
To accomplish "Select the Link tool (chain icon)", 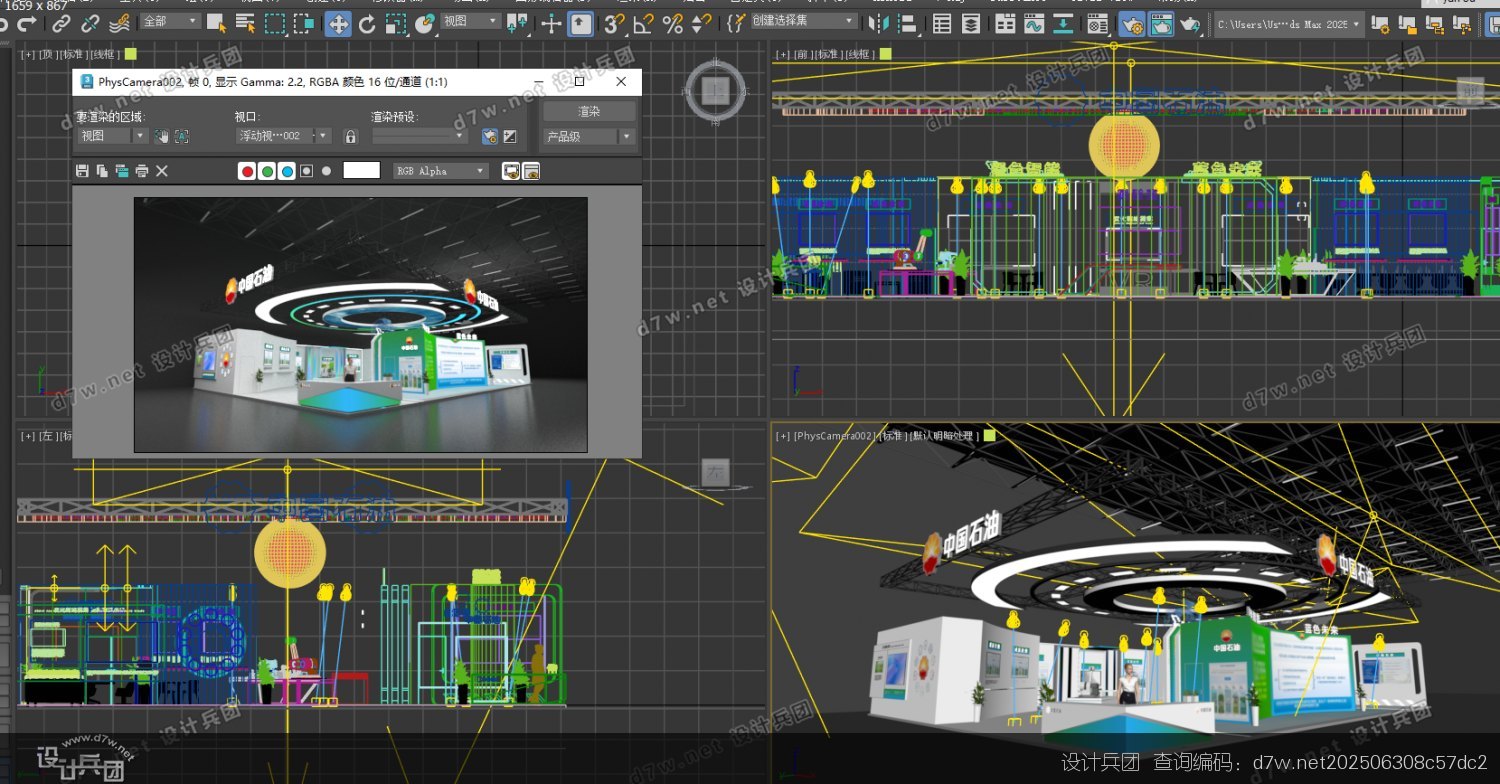I will 62,24.
